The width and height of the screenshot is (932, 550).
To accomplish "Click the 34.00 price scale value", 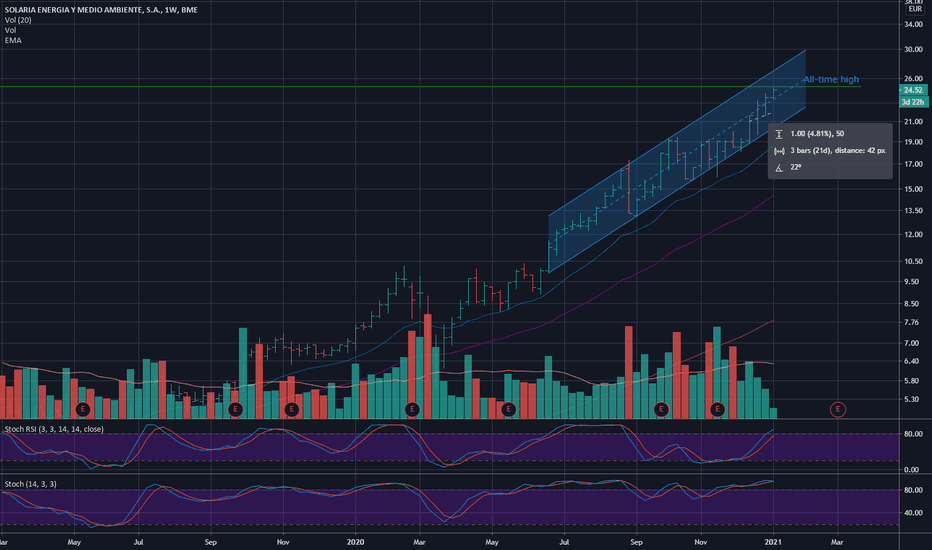I will [914, 24].
